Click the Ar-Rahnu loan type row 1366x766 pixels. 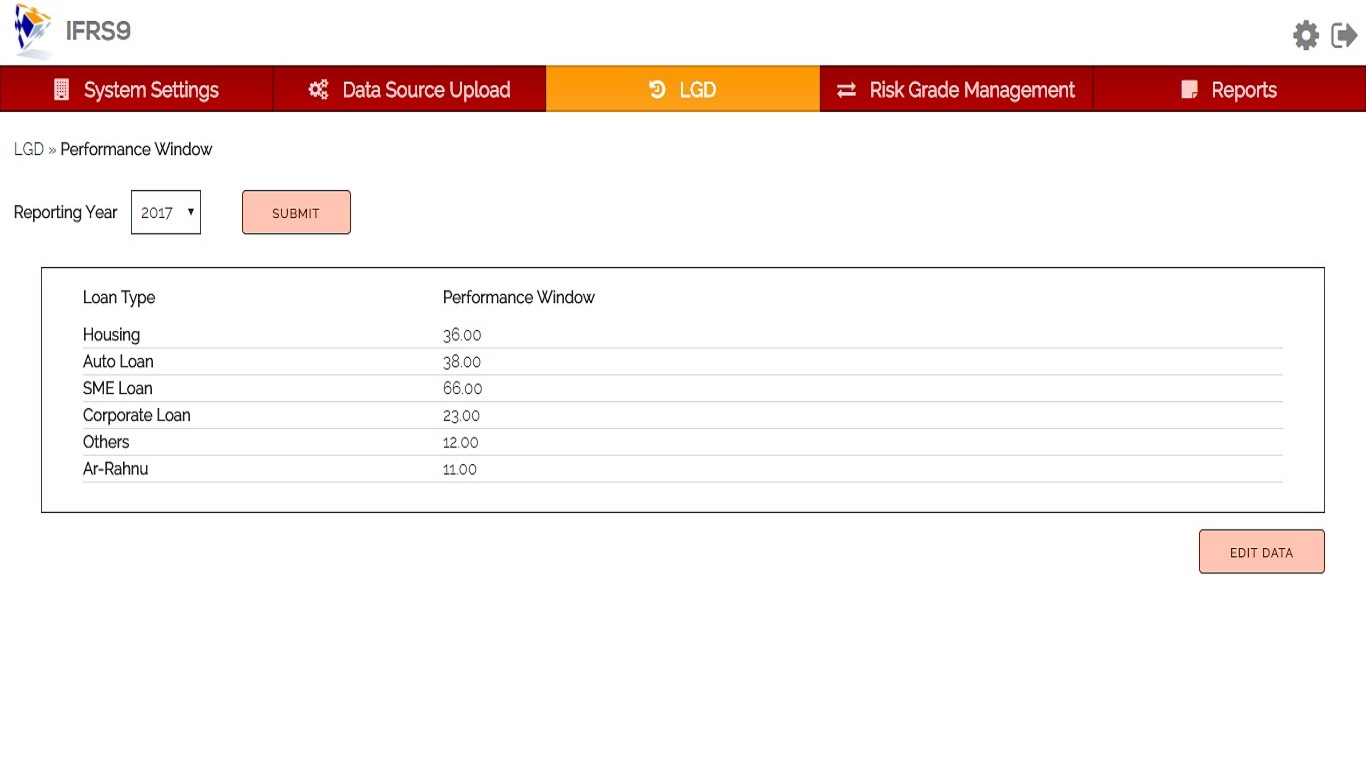point(115,469)
